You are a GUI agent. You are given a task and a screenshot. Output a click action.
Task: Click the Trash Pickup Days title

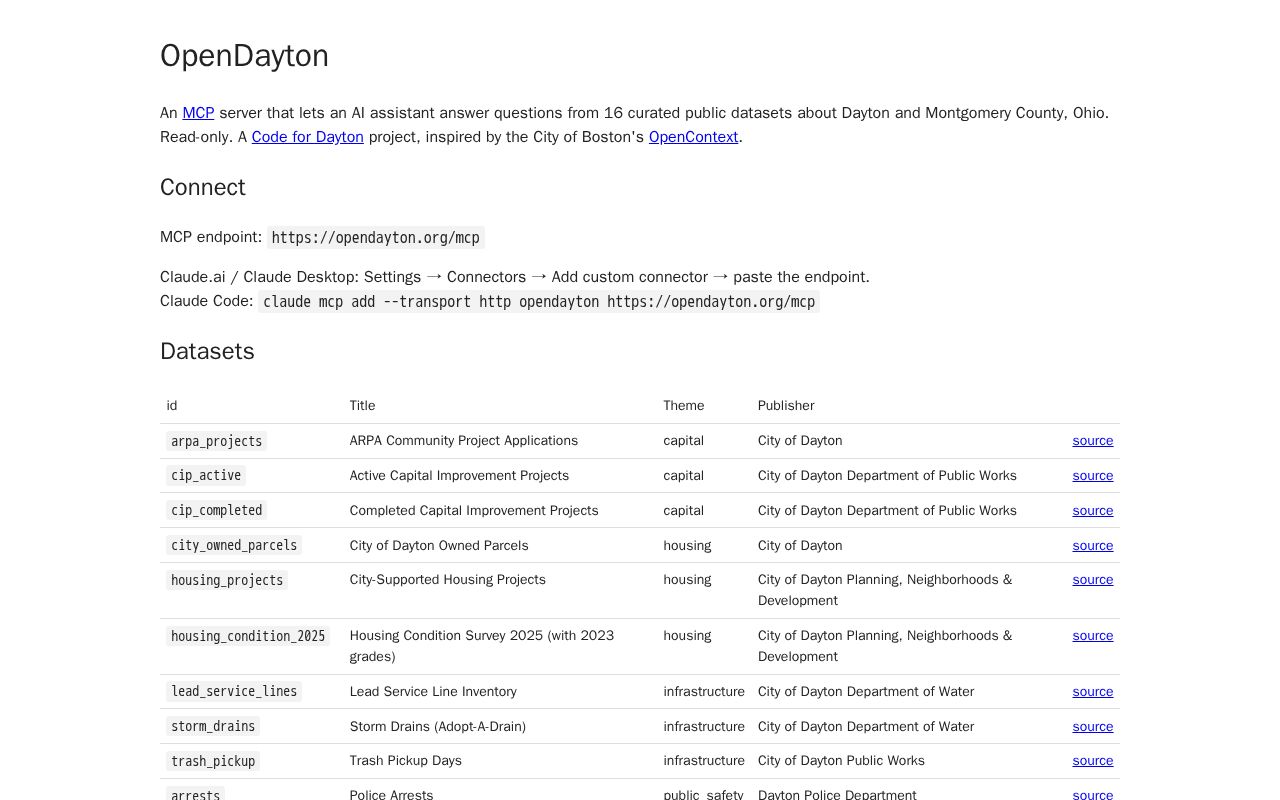406,761
